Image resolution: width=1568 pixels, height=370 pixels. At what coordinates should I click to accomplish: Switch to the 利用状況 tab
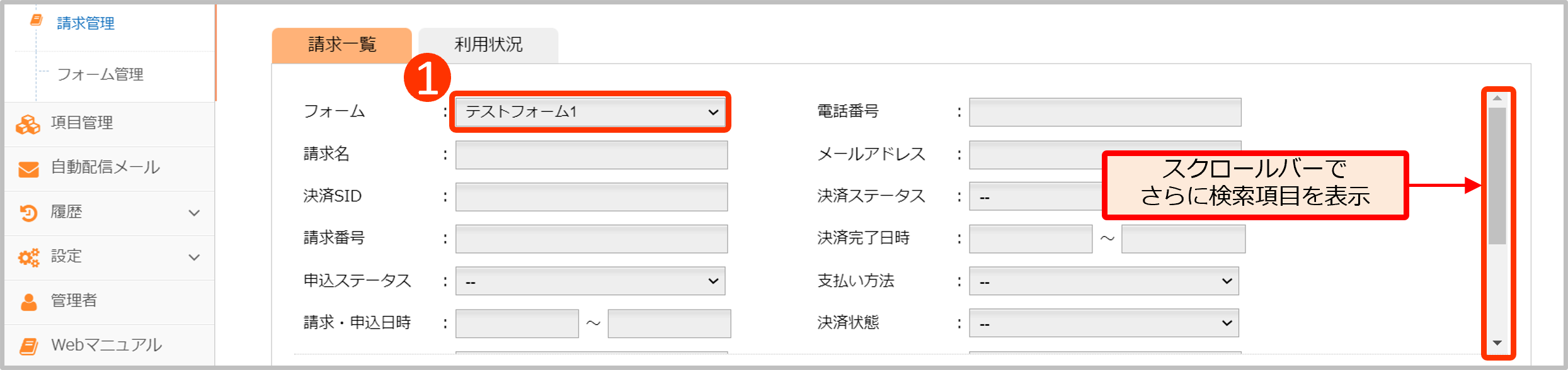488,44
